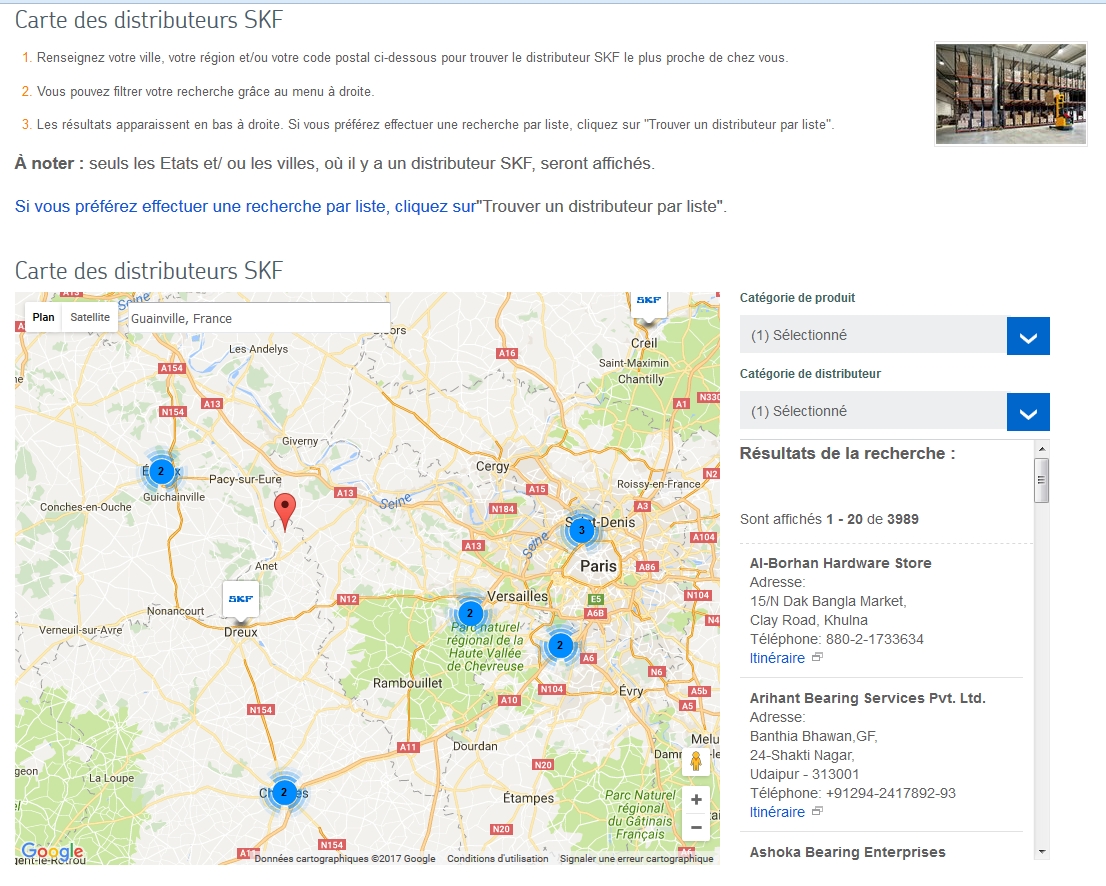Viewport: 1106px width, 886px height.
Task: Switch map to Plan view
Action: tap(43, 318)
